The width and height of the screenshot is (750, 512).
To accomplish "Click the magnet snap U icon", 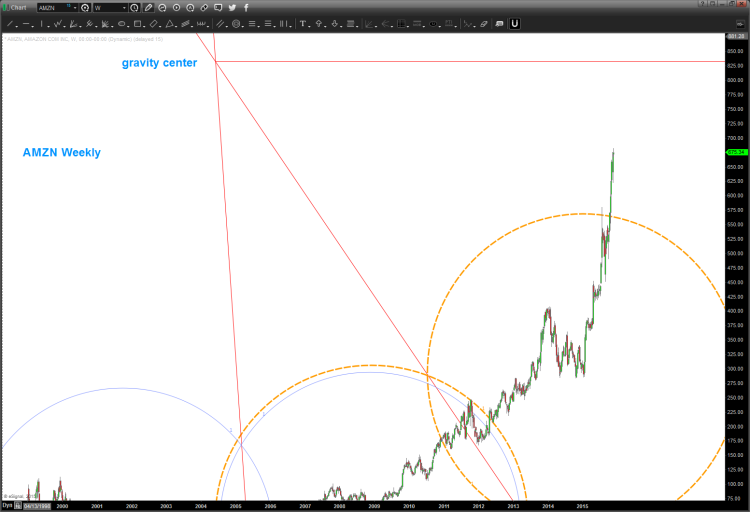I will pos(515,23).
